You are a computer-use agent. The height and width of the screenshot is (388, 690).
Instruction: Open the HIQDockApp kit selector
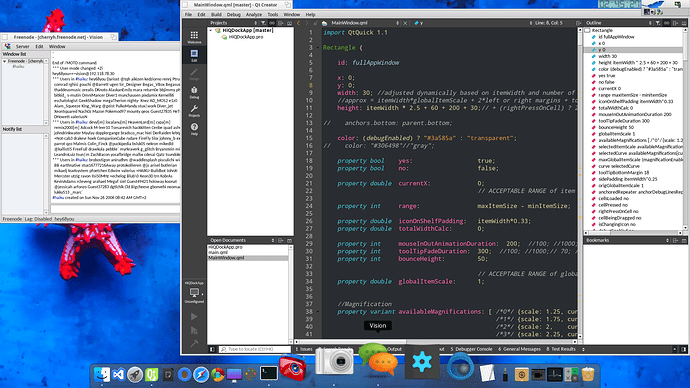[194, 292]
